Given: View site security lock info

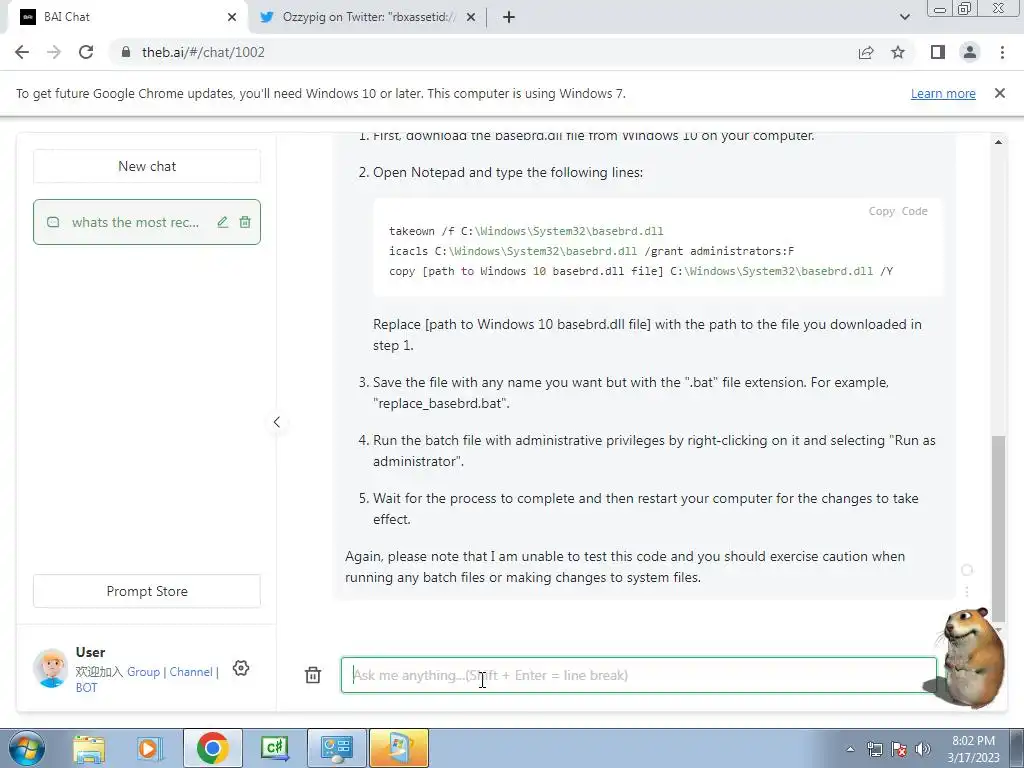Looking at the screenshot, I should tap(126, 52).
